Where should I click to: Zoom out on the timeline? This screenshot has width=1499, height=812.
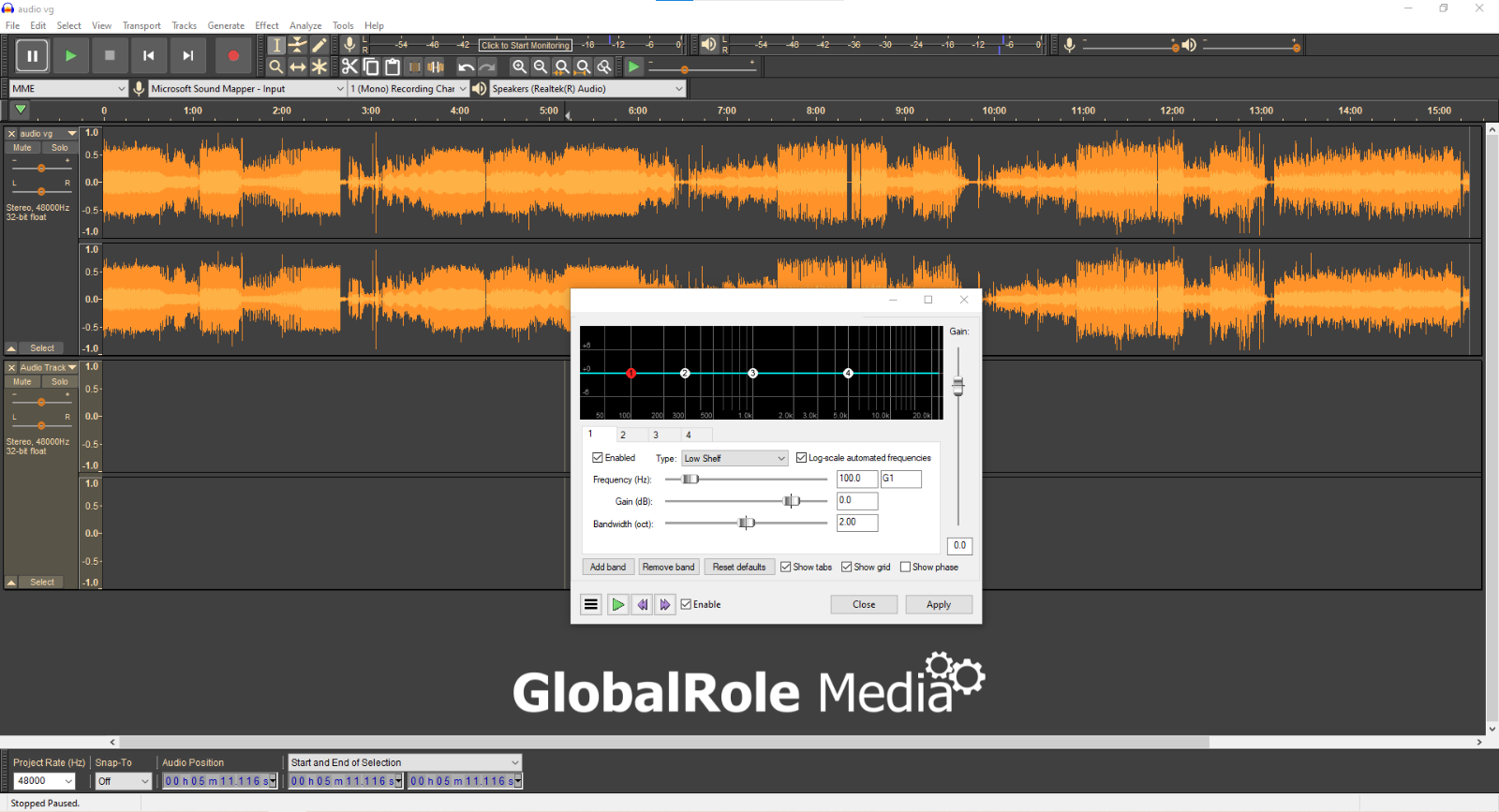pos(541,66)
